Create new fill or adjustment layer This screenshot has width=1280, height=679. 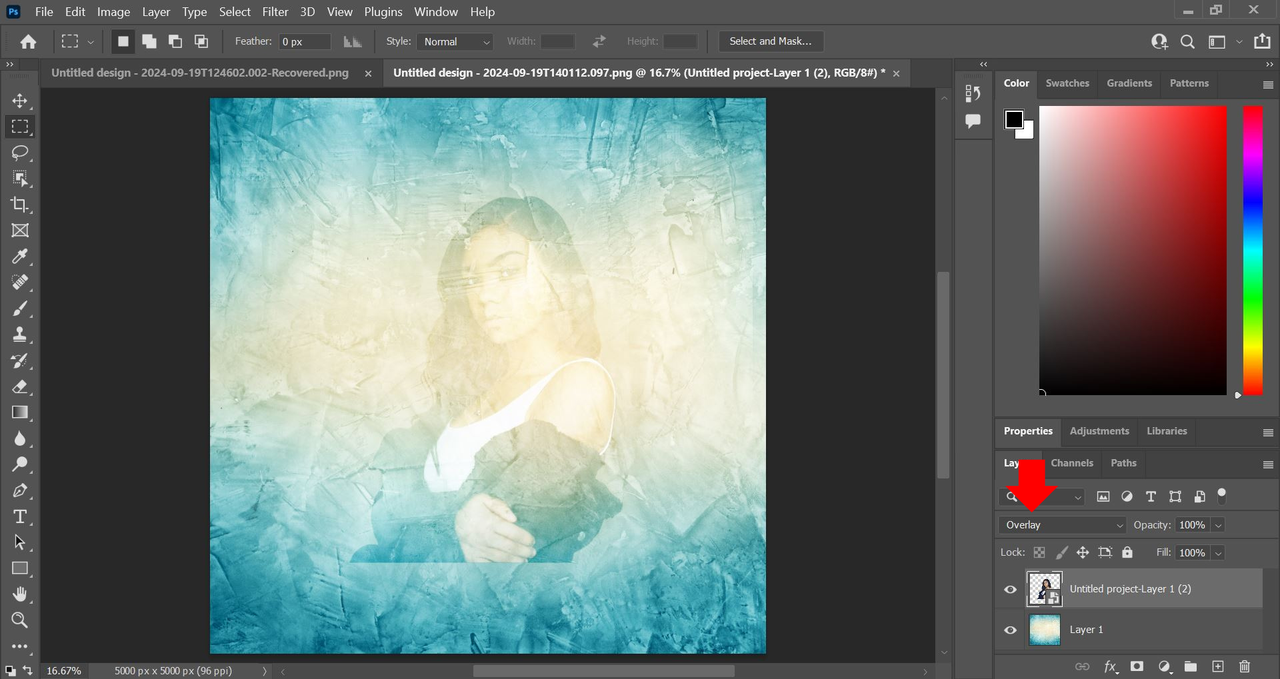[1164, 666]
